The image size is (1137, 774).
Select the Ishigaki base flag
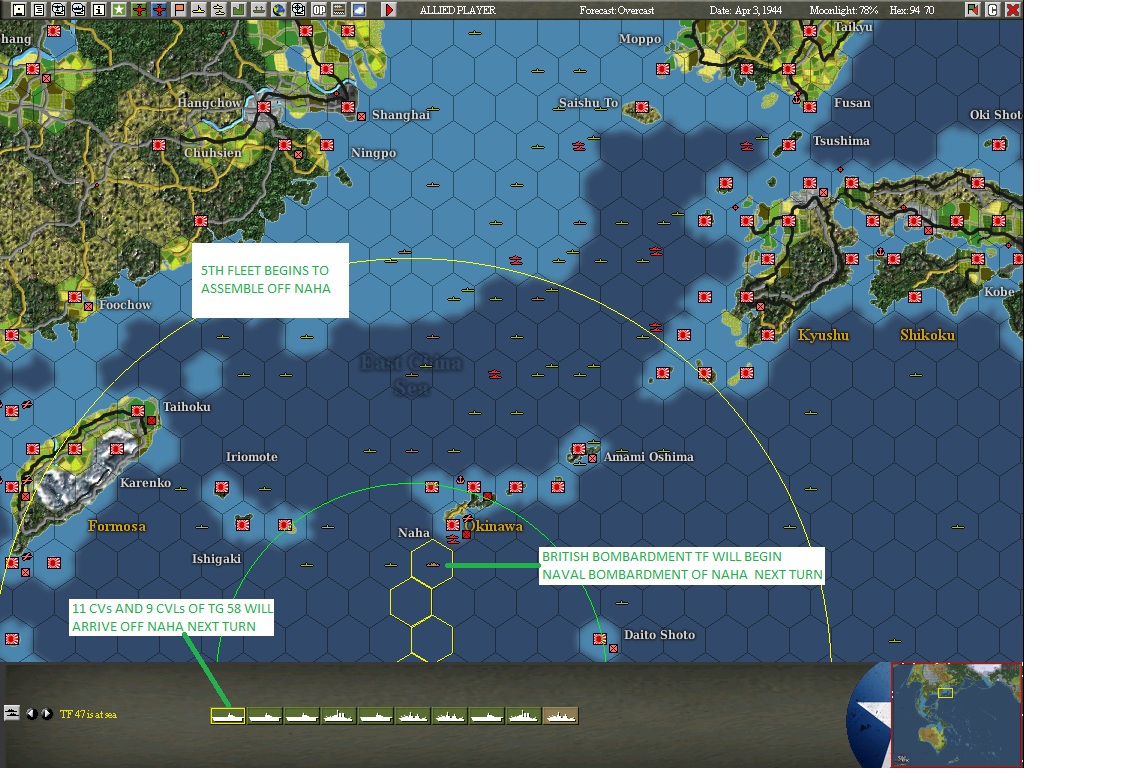pos(243,524)
